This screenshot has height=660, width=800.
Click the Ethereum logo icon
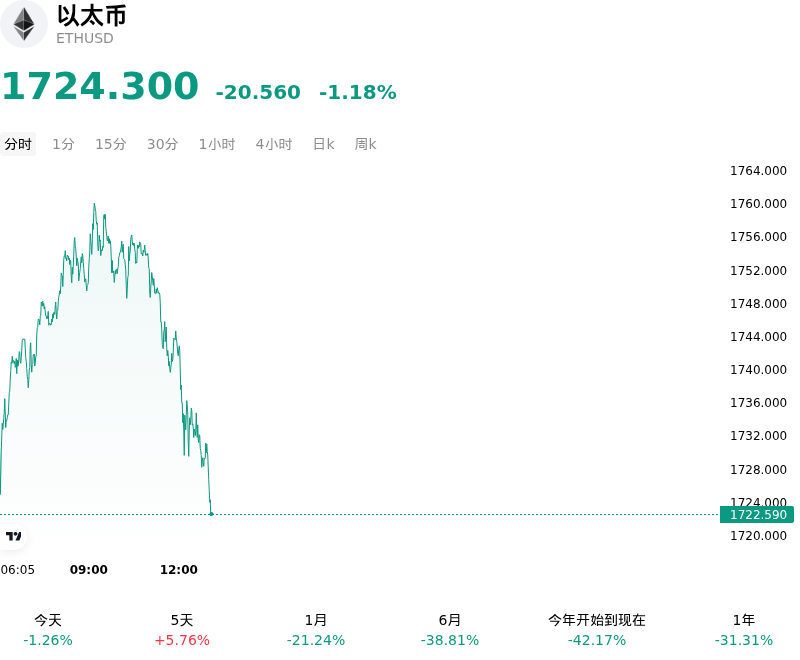point(23,24)
